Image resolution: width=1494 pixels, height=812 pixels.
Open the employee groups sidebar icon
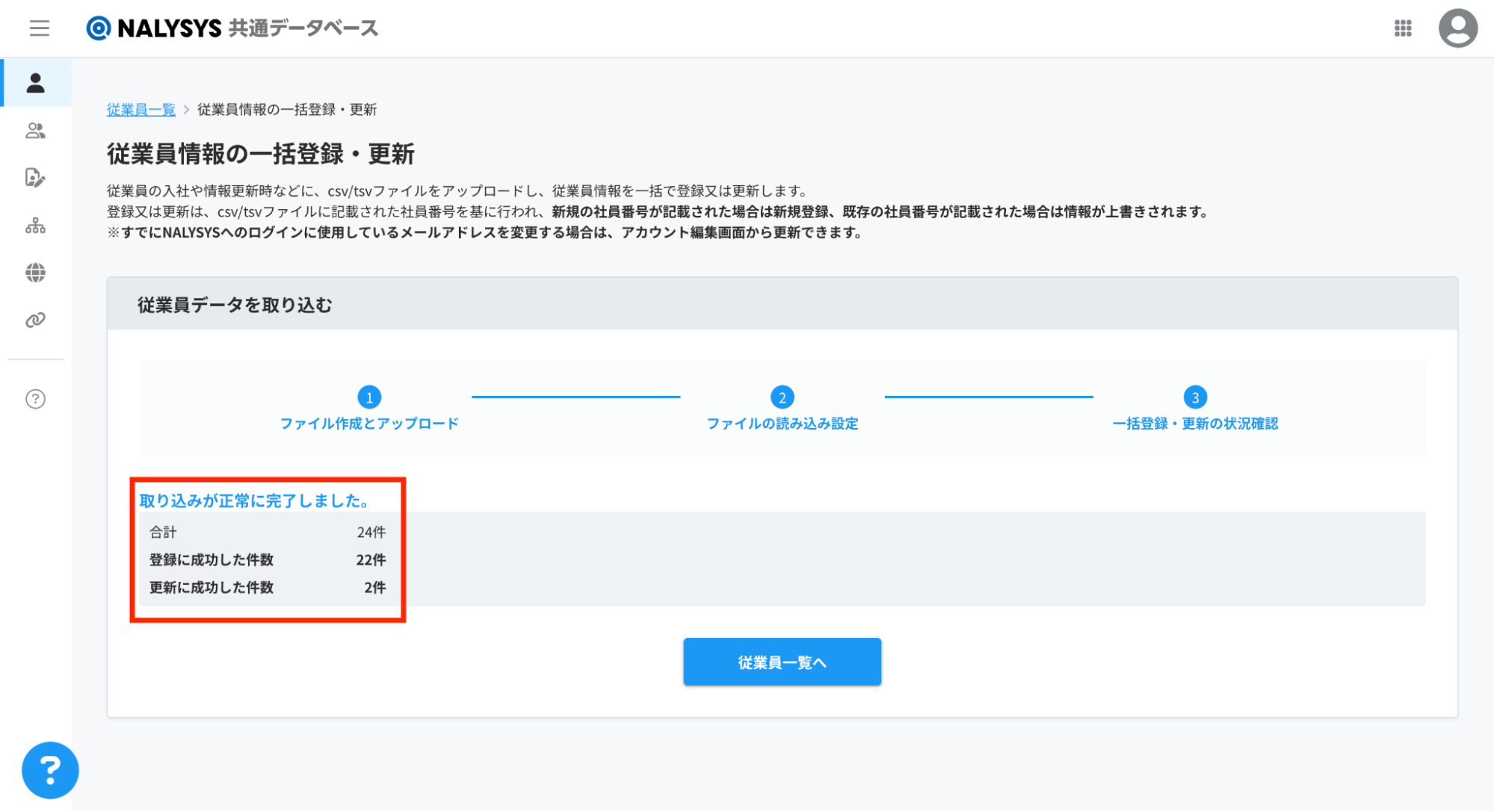pyautogui.click(x=35, y=131)
